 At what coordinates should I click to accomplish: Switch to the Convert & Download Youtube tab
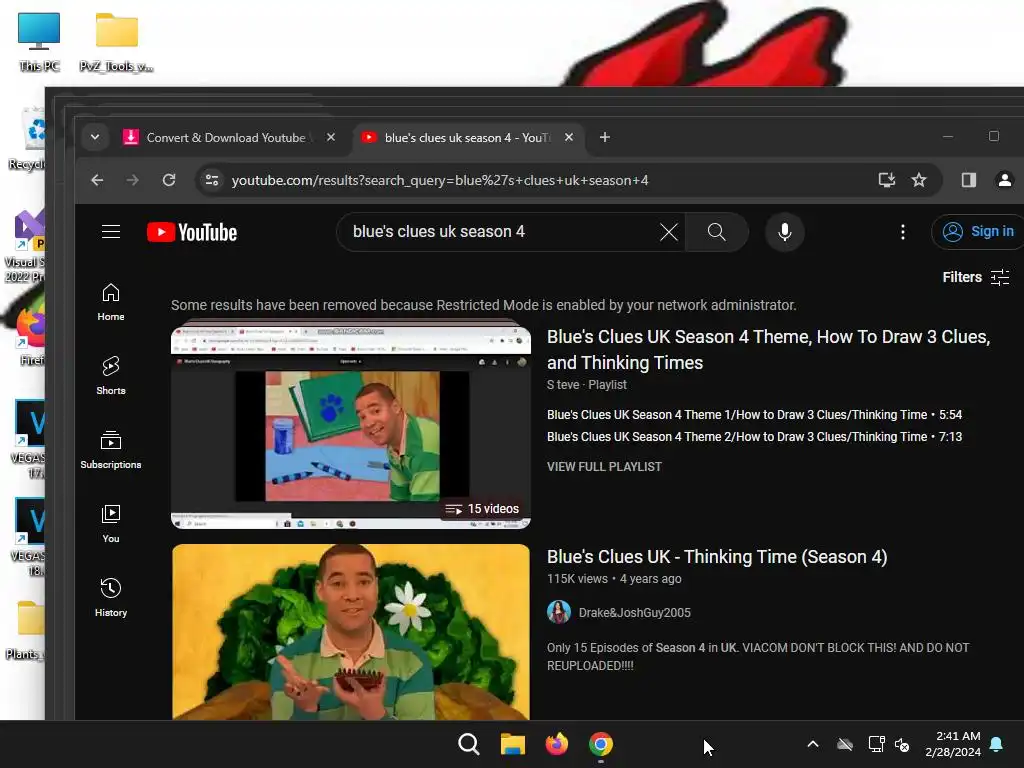click(228, 137)
